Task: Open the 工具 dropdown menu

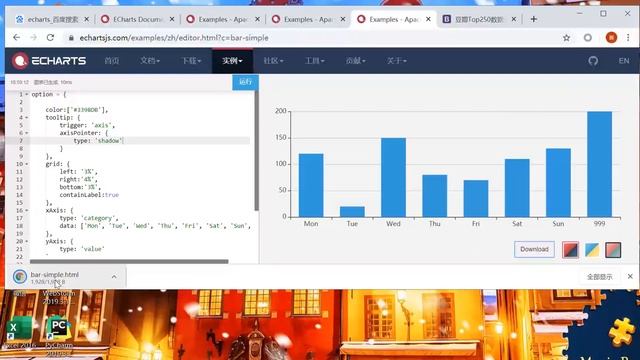Action: coord(314,61)
